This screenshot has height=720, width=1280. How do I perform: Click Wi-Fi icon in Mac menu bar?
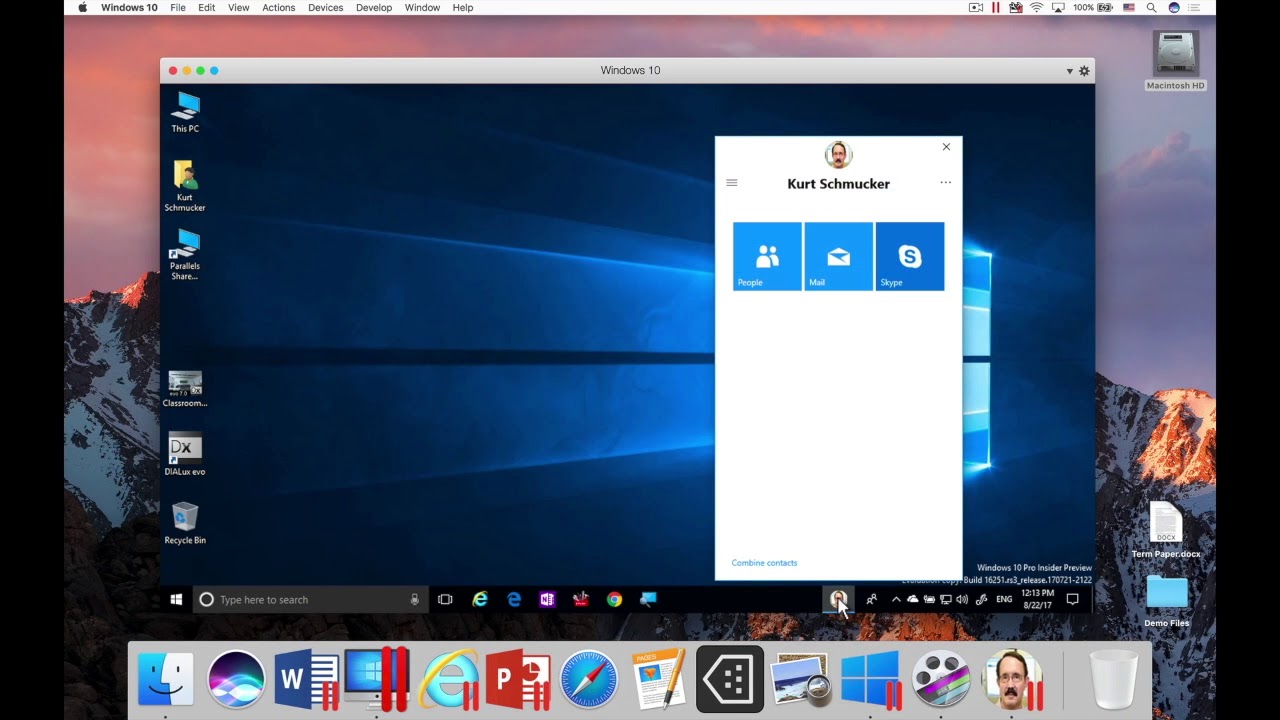tap(1036, 7)
